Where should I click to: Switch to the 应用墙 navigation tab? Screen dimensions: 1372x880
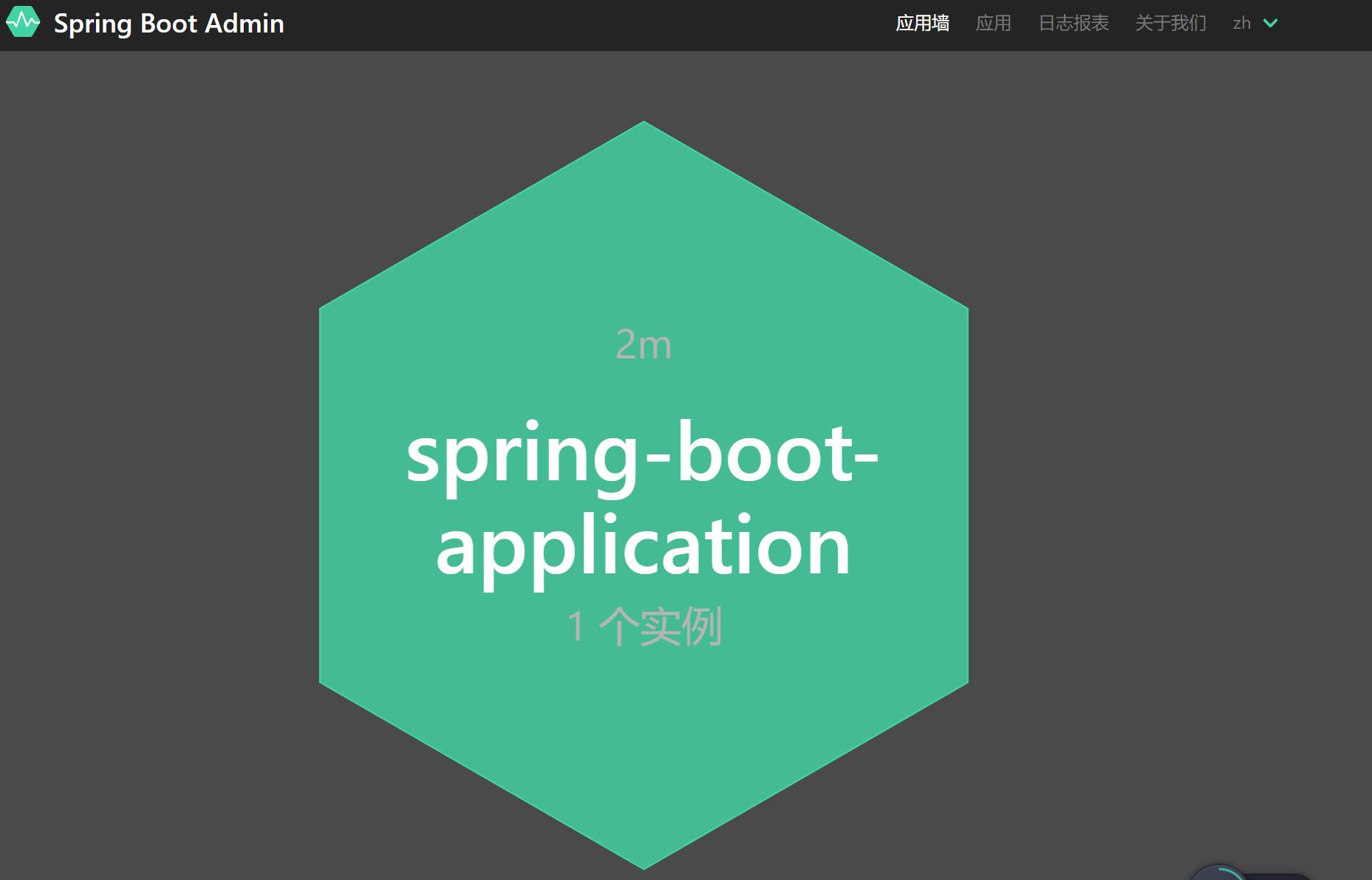[x=922, y=24]
